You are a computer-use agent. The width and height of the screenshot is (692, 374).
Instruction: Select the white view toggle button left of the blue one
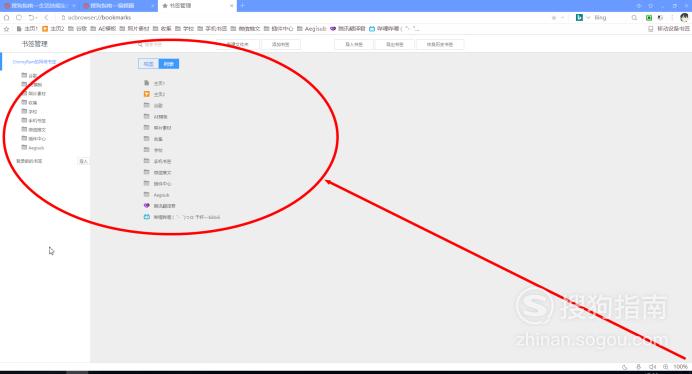(148, 64)
